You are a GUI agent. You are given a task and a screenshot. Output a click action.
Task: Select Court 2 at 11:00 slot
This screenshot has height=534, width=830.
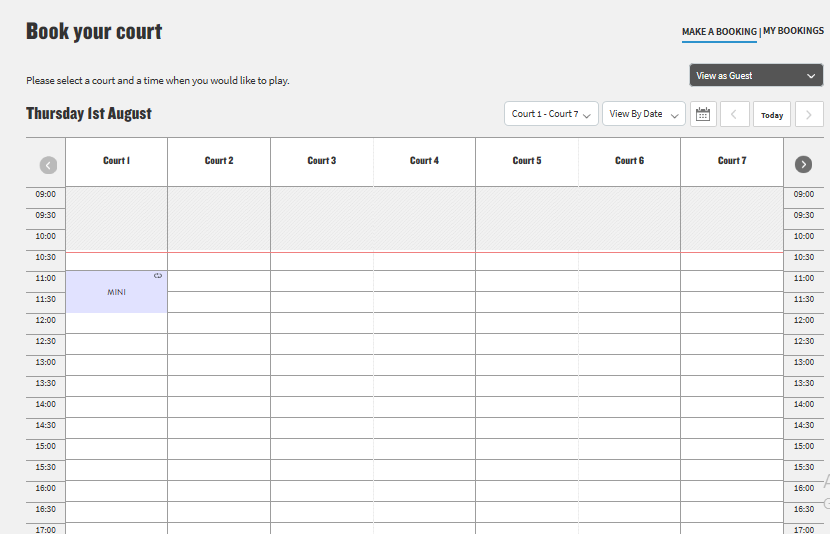click(x=219, y=281)
